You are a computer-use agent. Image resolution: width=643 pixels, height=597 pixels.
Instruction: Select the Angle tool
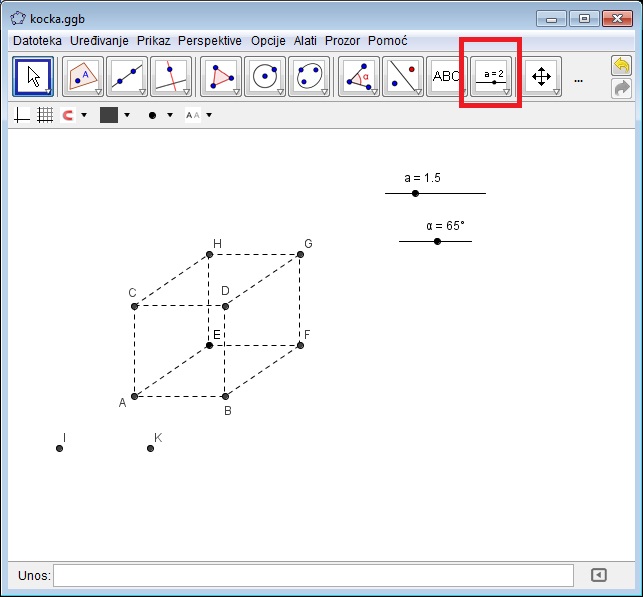pos(358,77)
